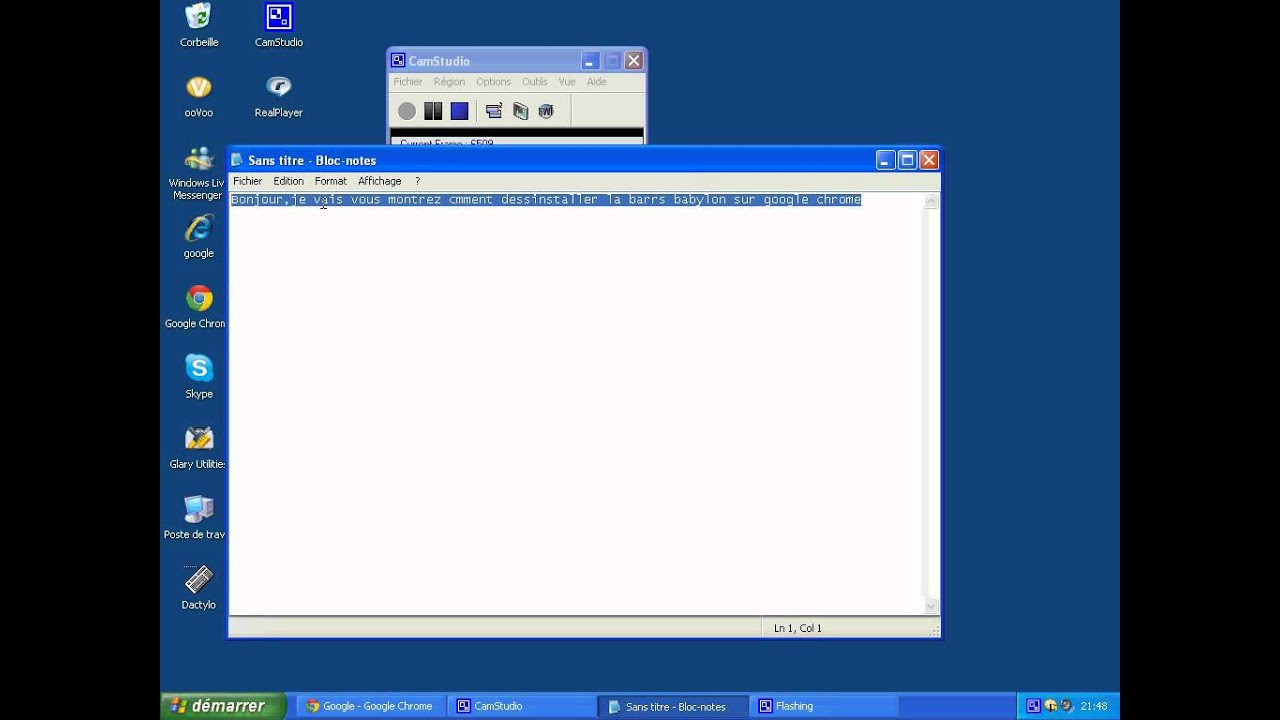
Task: Click the Bloc-notes title bar notepad icon
Action: 237,160
